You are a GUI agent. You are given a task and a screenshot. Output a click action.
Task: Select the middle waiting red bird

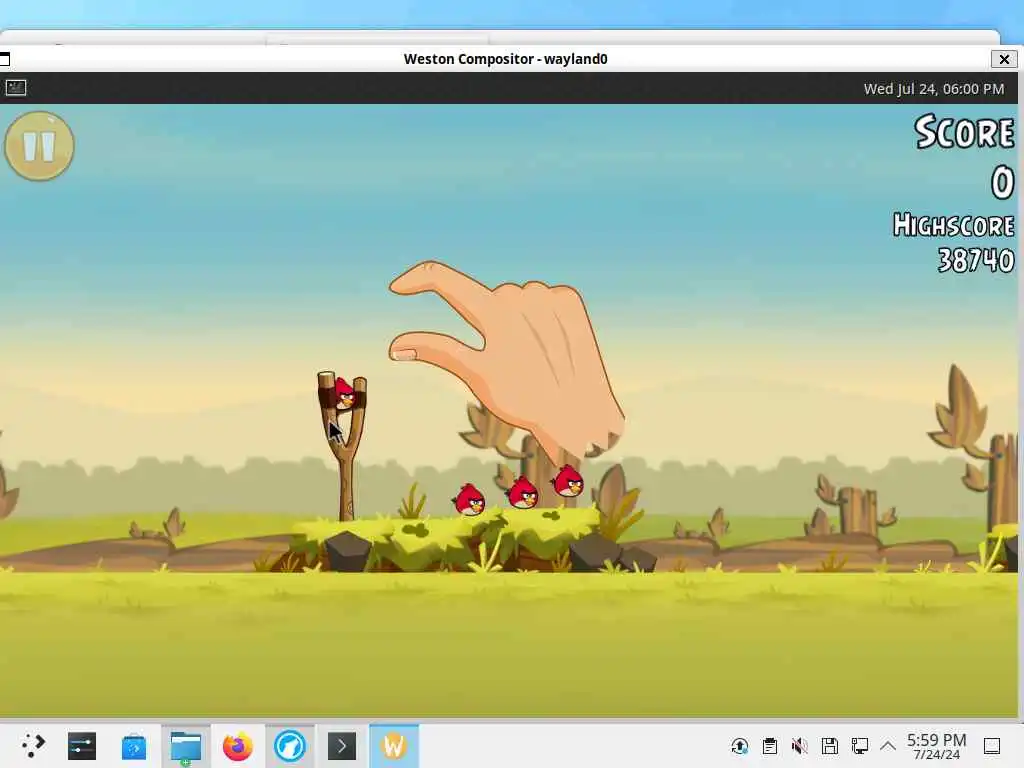(522, 492)
